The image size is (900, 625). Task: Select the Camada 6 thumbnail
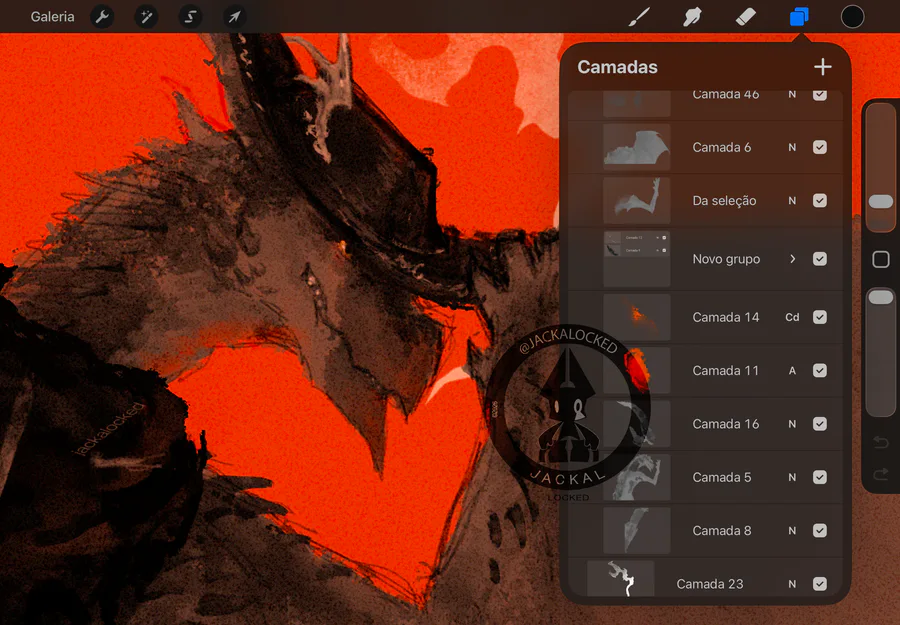637,147
